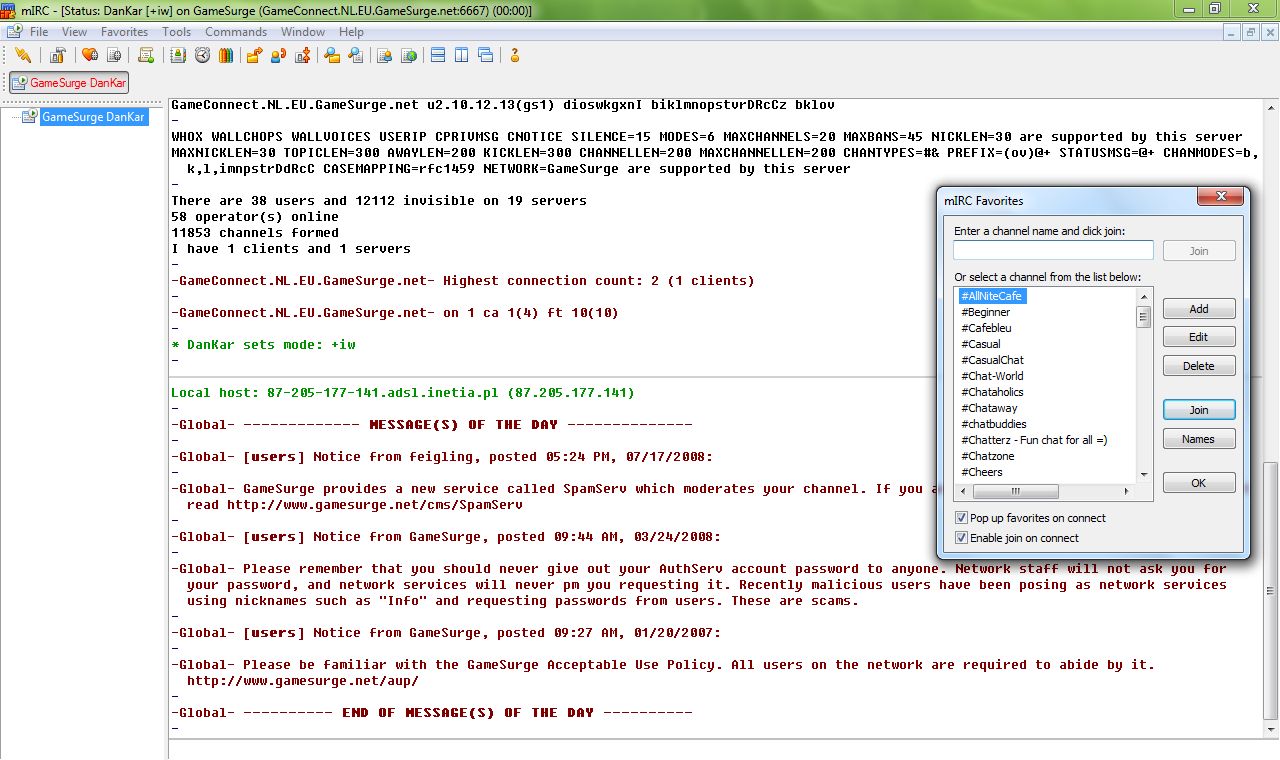Cascade windows via toolbar icon
Screen dimensions: 1280x760
[486, 55]
